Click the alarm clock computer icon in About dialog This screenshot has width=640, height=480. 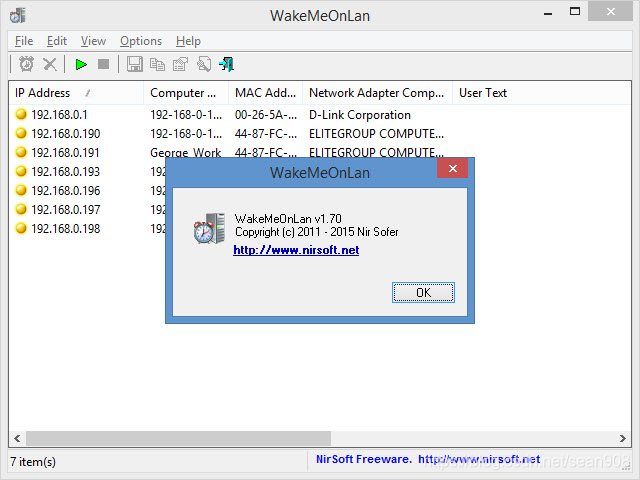point(209,229)
